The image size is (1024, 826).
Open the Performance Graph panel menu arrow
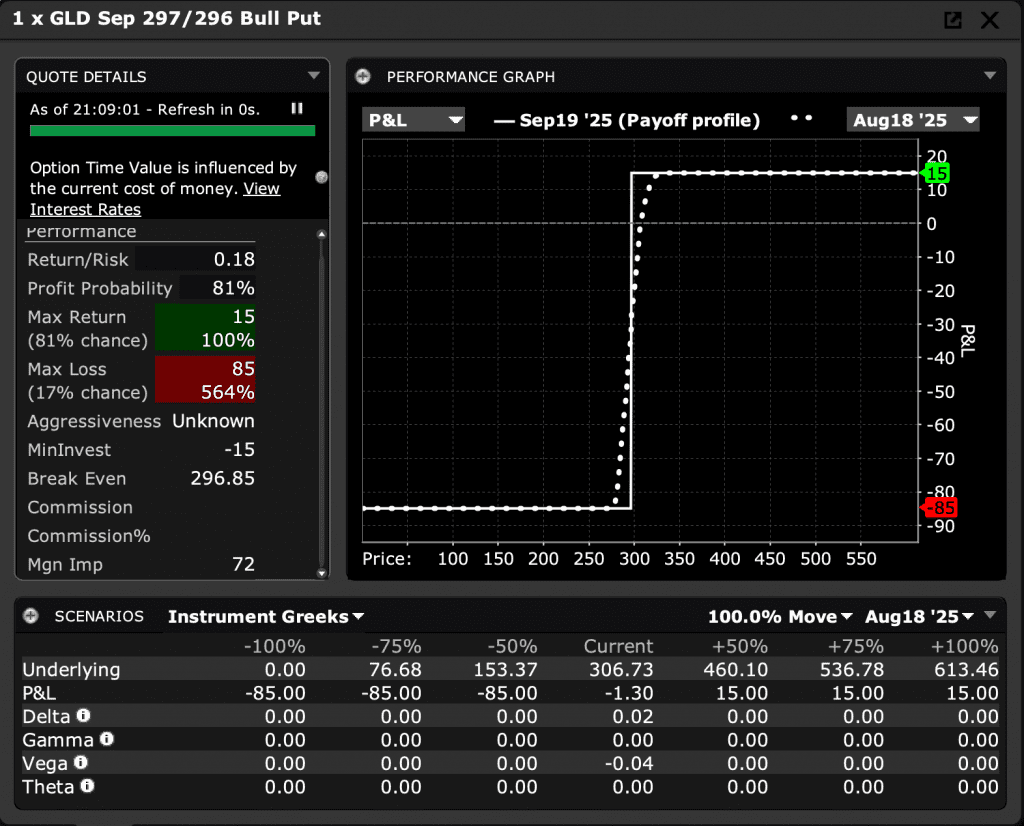click(x=990, y=76)
